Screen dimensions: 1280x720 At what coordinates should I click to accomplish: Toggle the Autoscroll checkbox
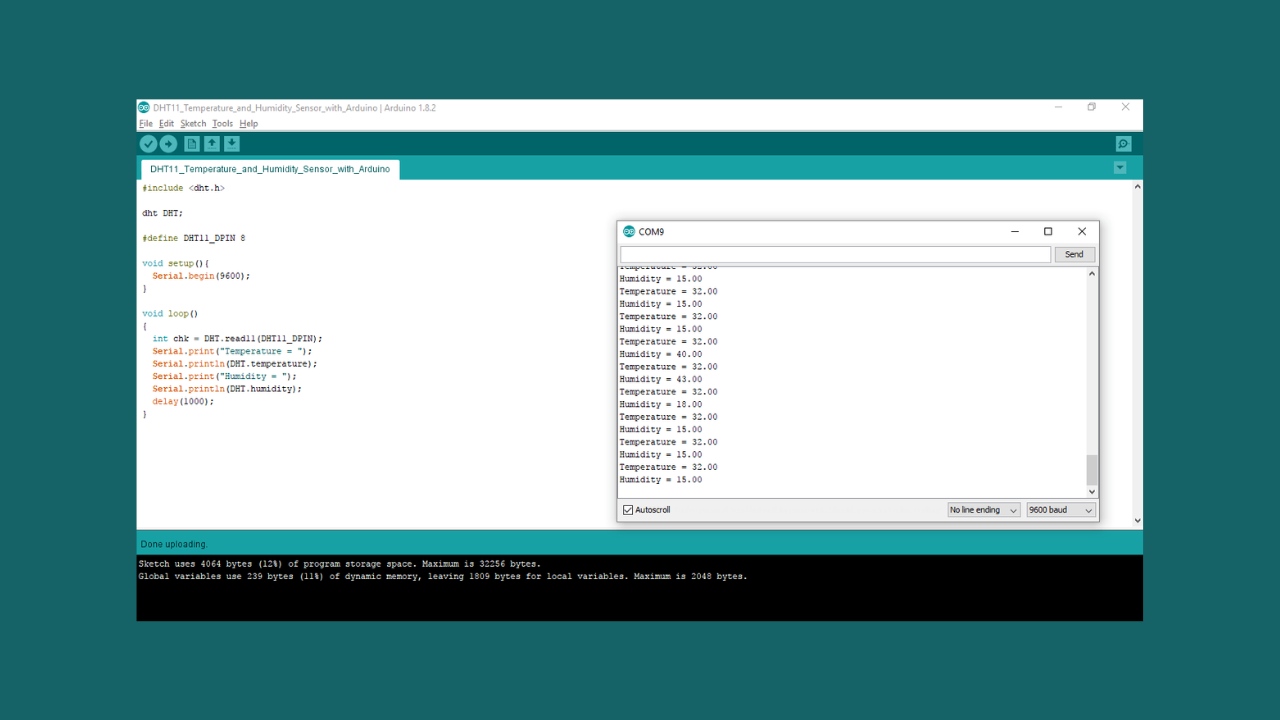[628, 510]
